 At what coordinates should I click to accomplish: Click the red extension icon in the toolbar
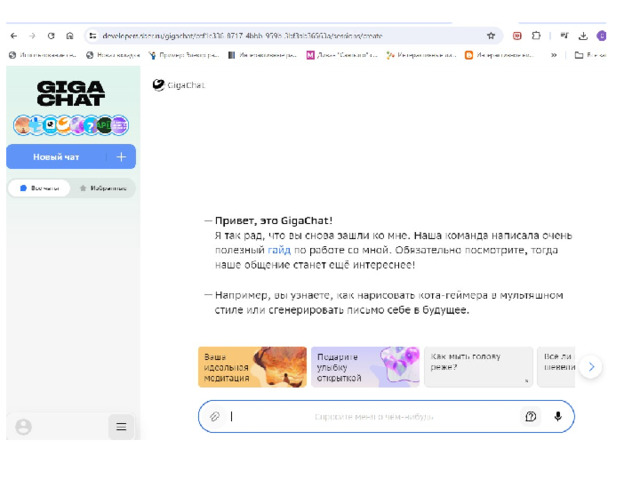[517, 36]
